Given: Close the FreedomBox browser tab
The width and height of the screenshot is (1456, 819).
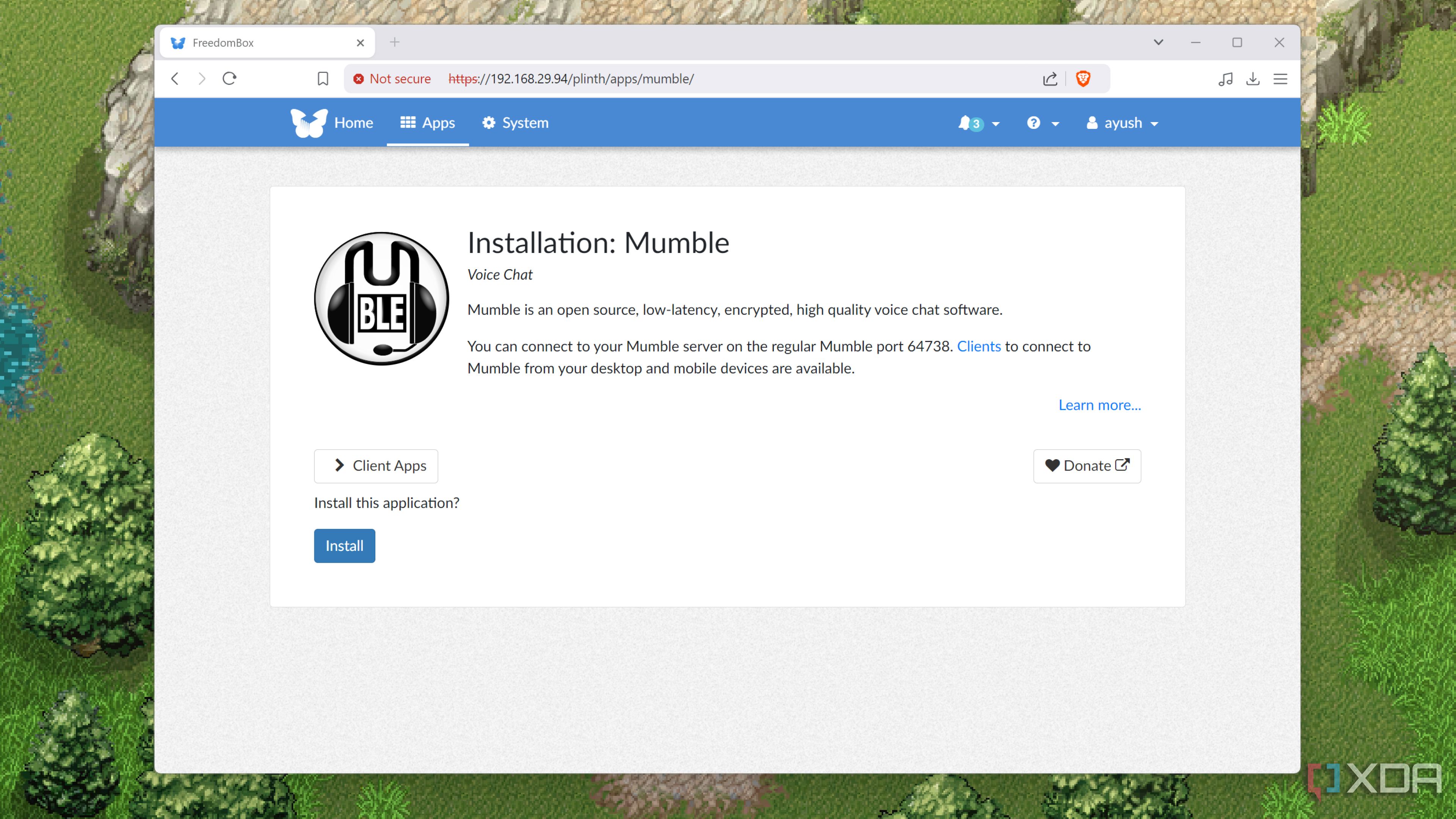Looking at the screenshot, I should tap(360, 43).
